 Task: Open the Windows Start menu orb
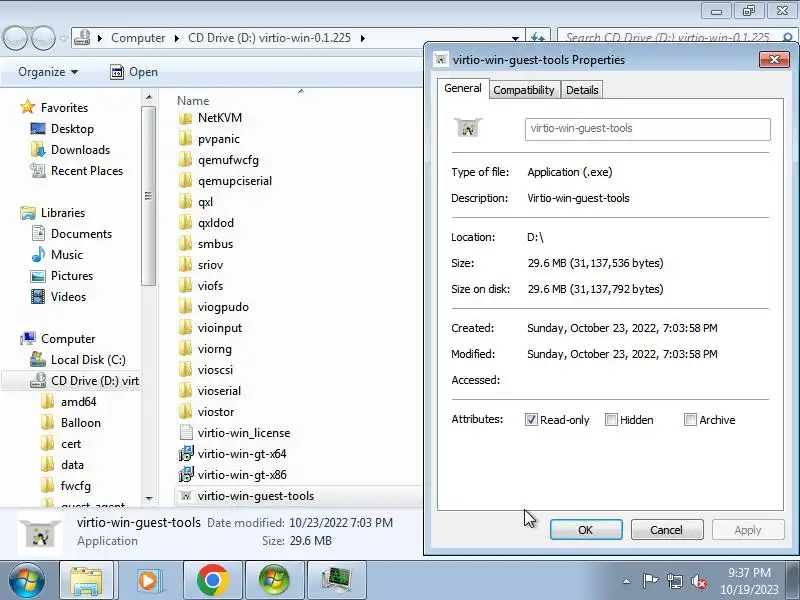tap(27, 580)
